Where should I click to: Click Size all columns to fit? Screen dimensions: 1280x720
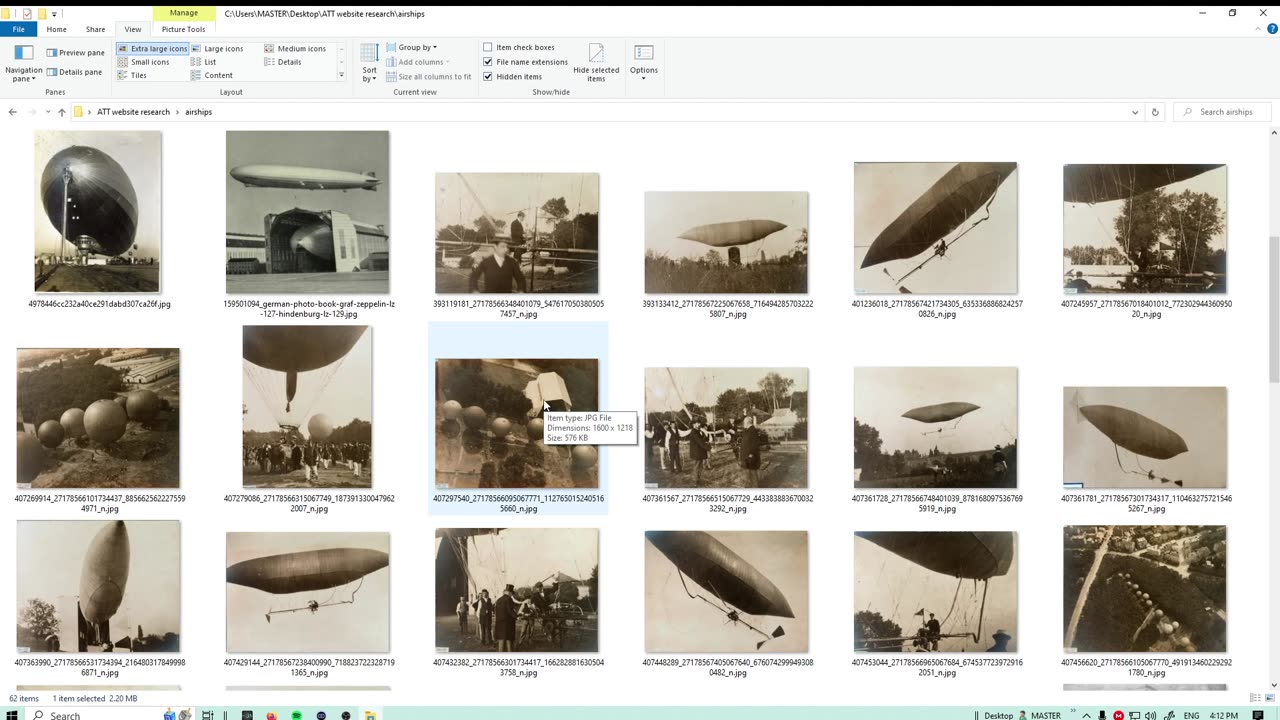click(427, 76)
